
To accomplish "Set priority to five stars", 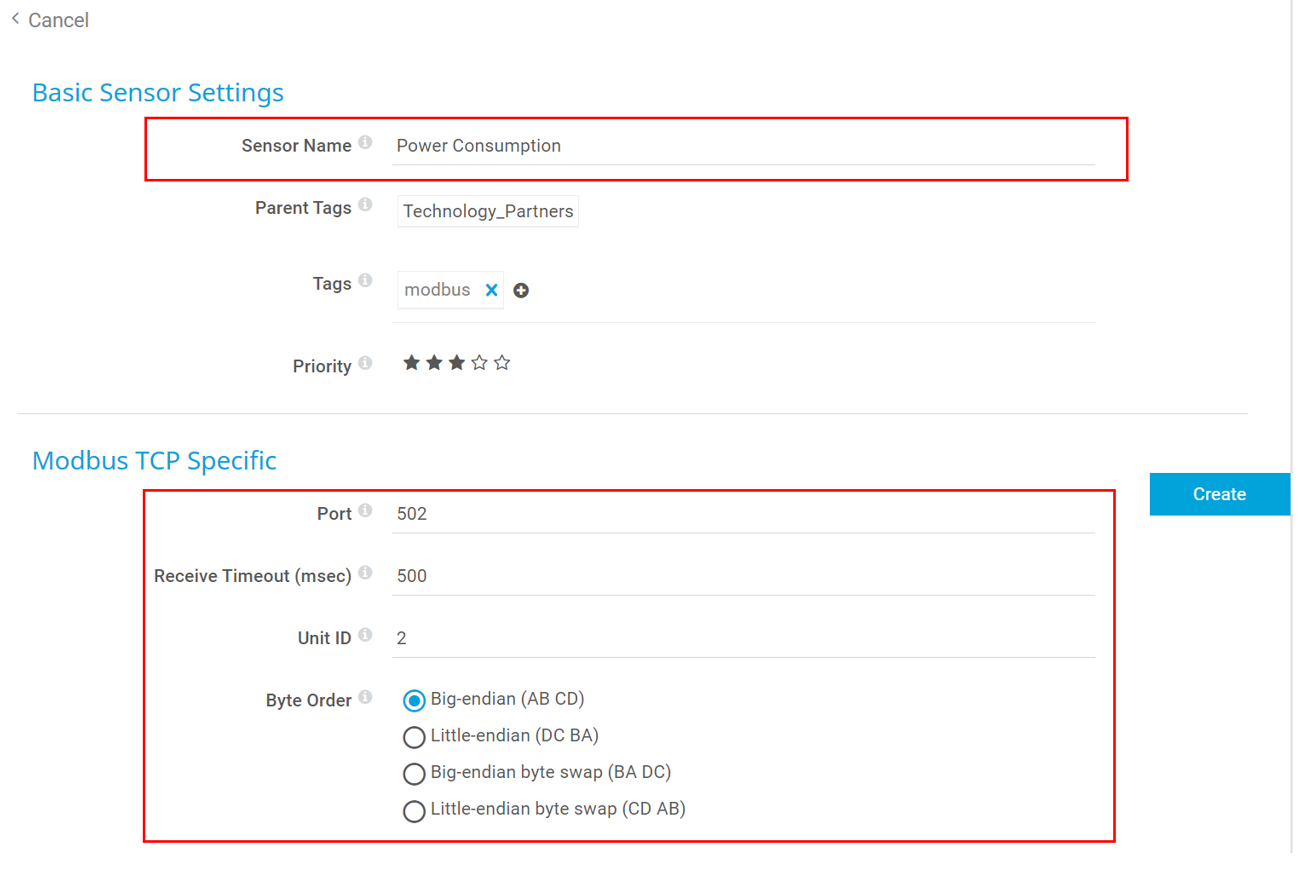I will coord(502,363).
